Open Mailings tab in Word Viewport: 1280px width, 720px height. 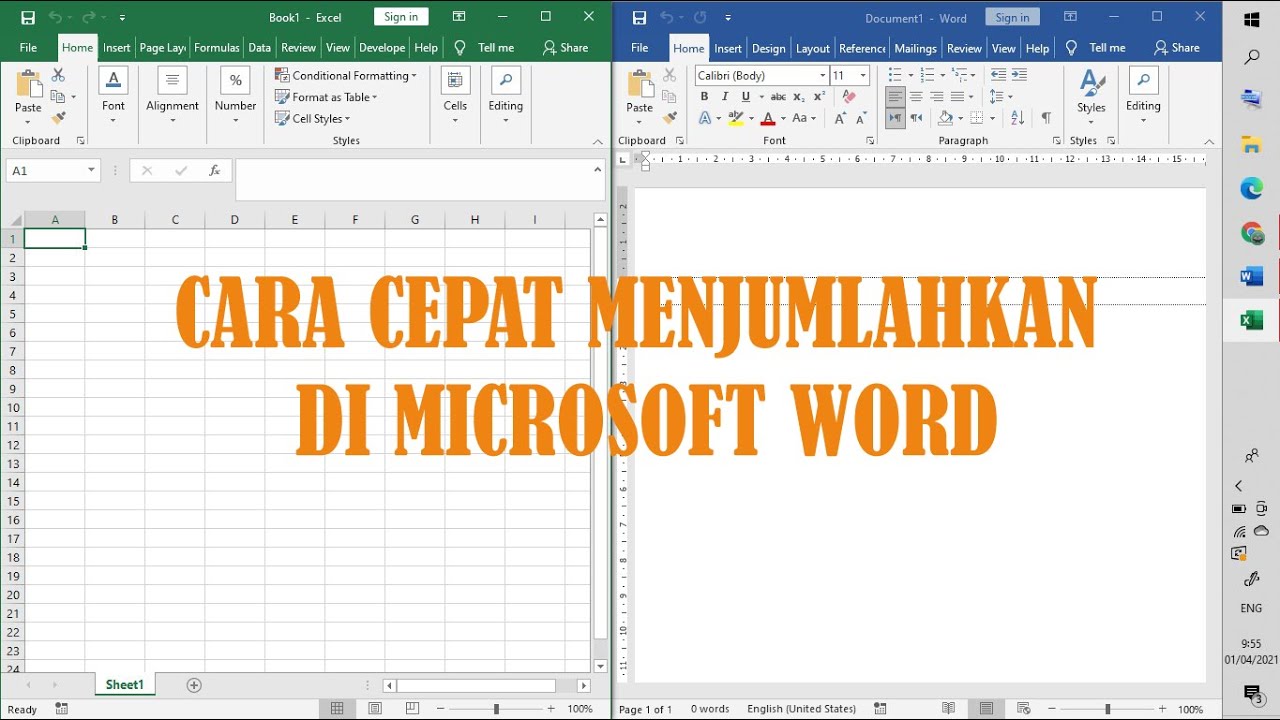915,48
